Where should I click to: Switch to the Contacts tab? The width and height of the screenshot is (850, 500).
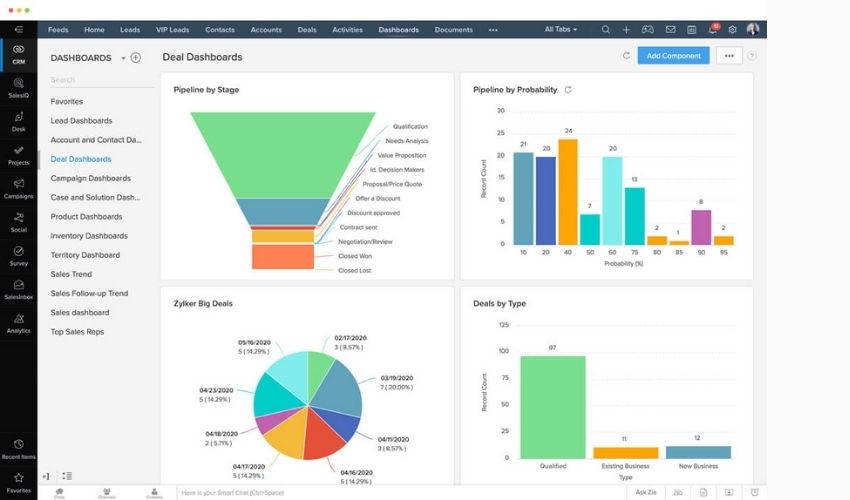coord(220,30)
